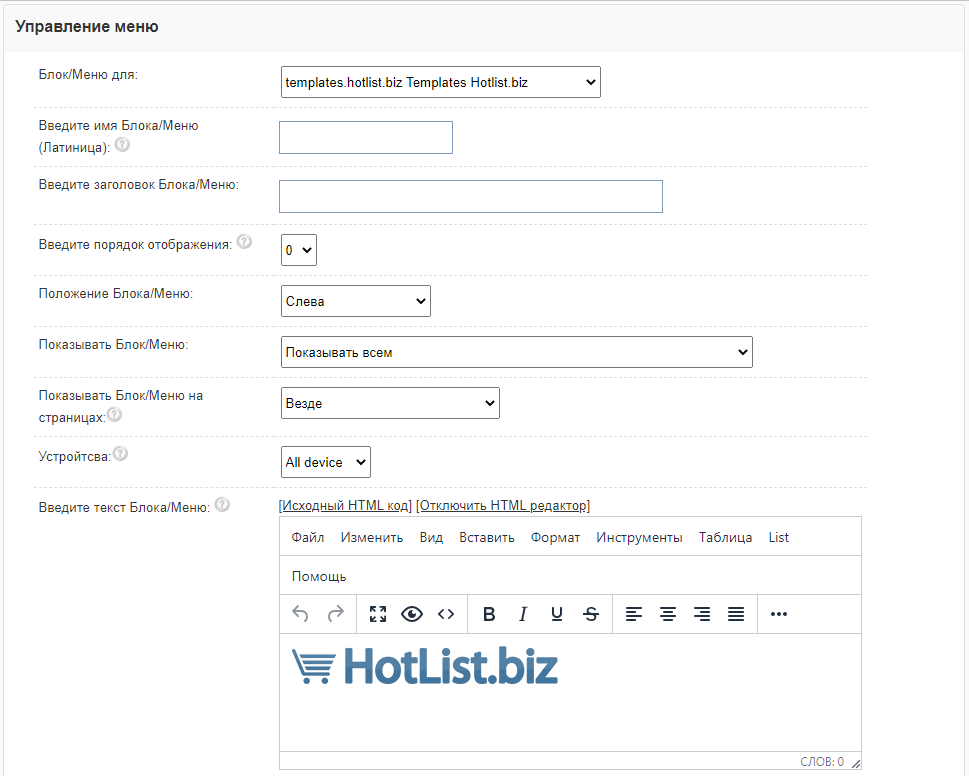The height and width of the screenshot is (776, 969).
Task: Align text to the left
Action: (x=634, y=614)
